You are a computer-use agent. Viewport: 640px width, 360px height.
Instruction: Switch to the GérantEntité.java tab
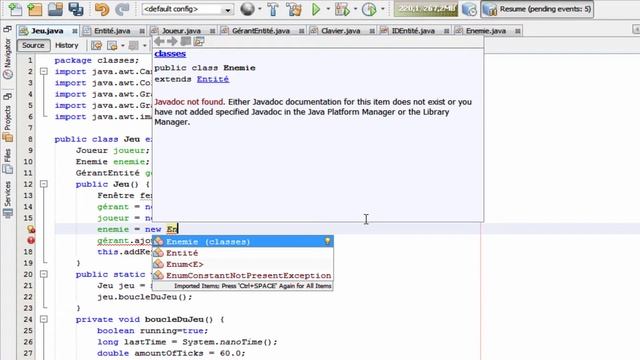(x=261, y=31)
